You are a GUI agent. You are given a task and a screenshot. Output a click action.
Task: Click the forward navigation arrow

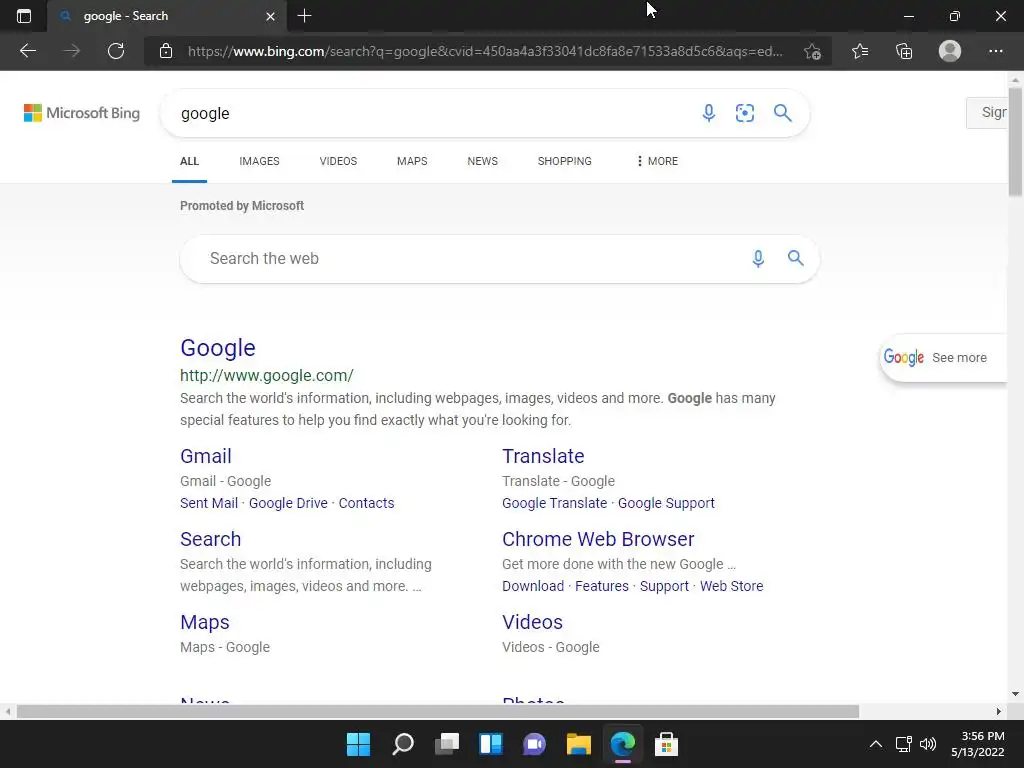[x=72, y=51]
